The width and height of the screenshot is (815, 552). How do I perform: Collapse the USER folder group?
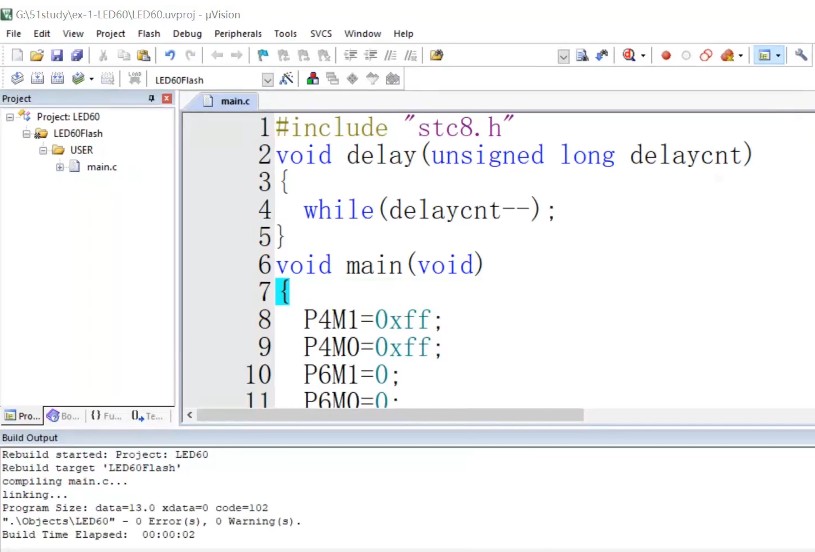pyautogui.click(x=43, y=150)
